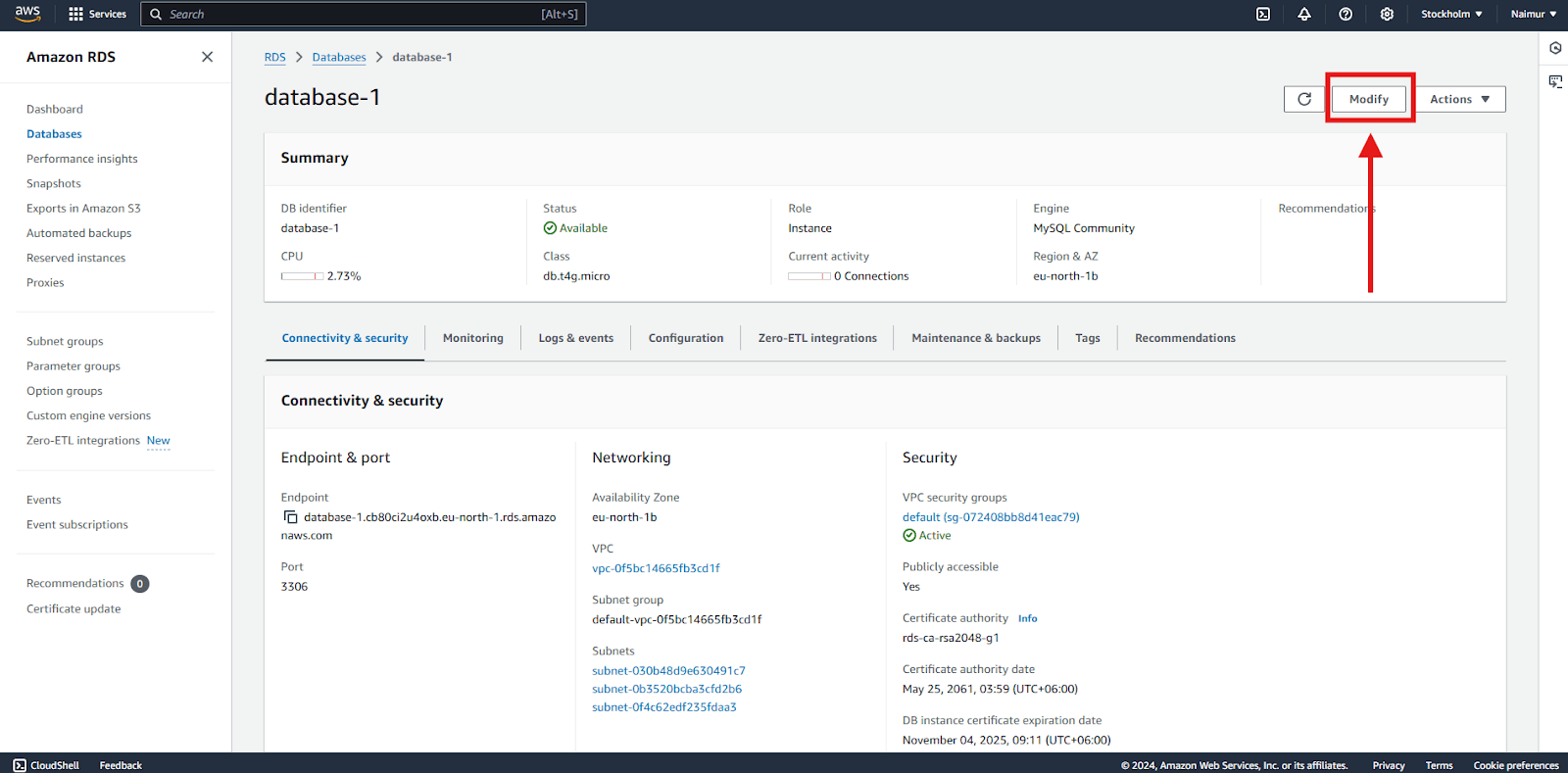This screenshot has height=773, width=1568.
Task: Open Recommendations in sidebar
Action: [75, 584]
